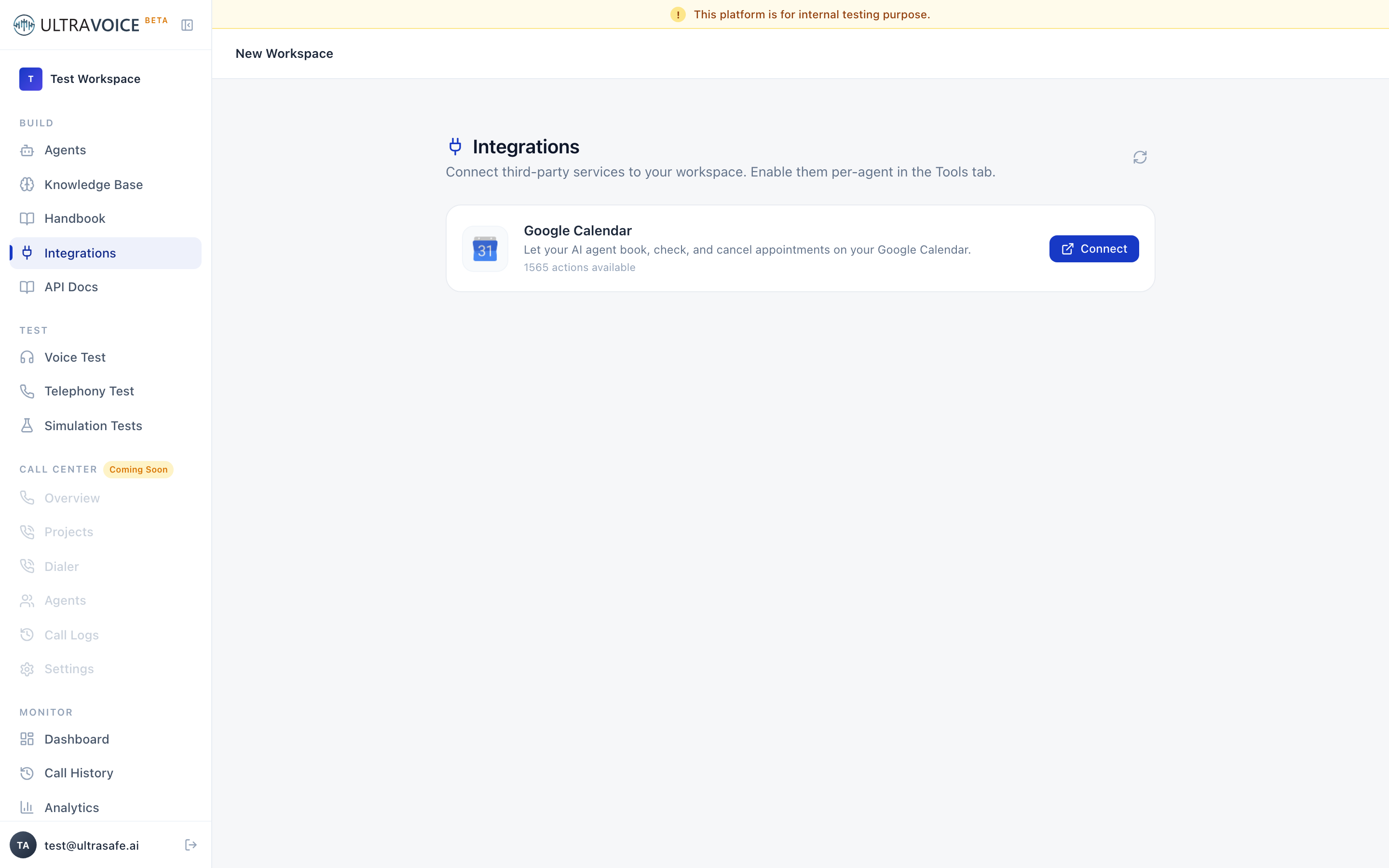This screenshot has height=868, width=1389.
Task: Click the Coming Soon badge
Action: [138, 470]
